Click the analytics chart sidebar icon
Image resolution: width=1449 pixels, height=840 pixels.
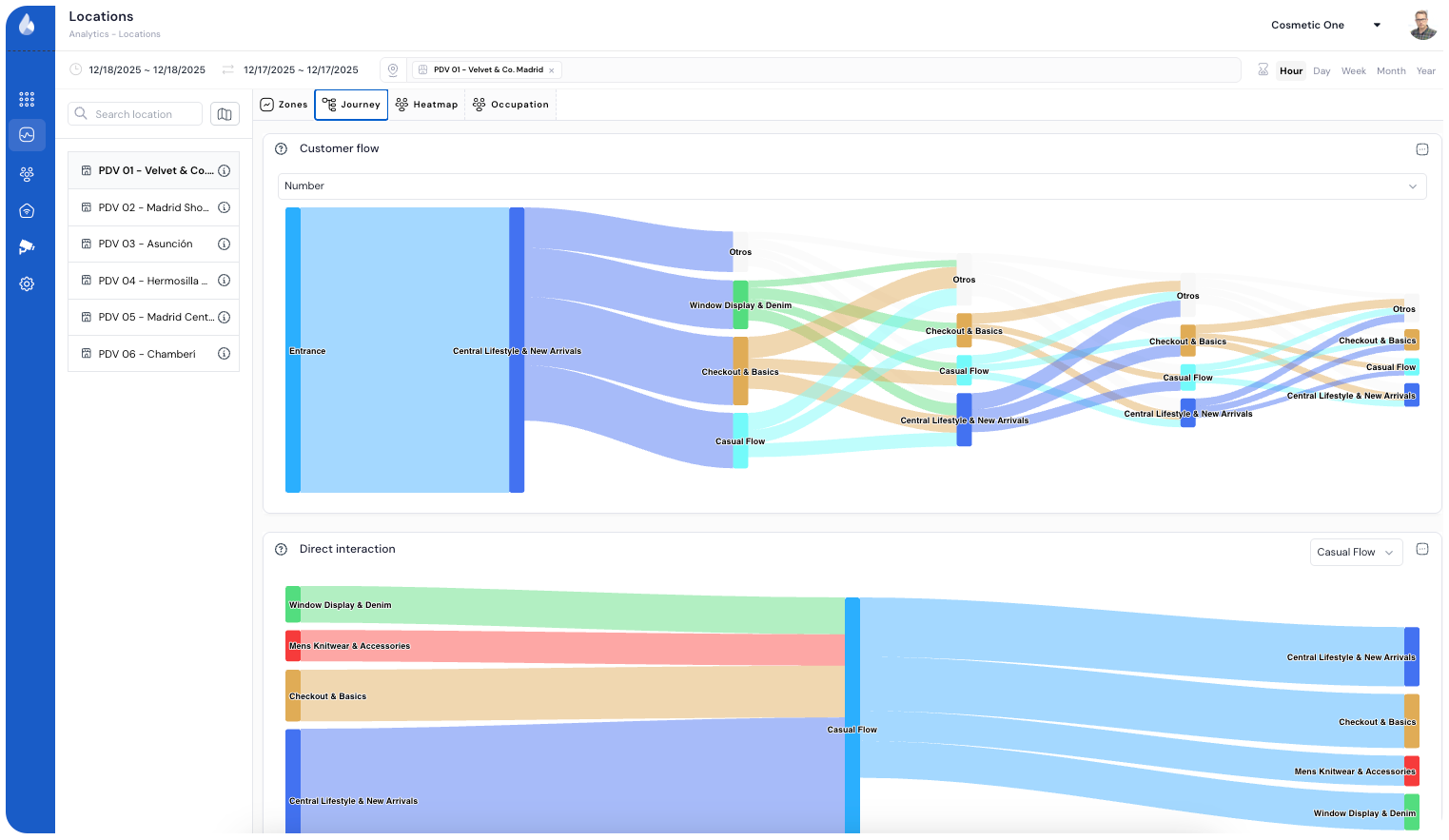(27, 135)
